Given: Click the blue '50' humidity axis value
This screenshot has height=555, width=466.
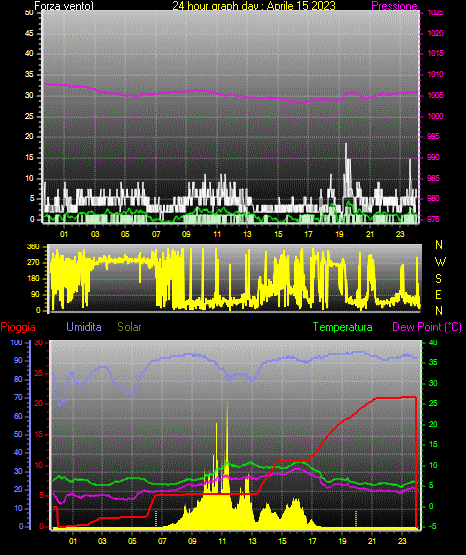Looking at the screenshot, I should coord(18,434).
